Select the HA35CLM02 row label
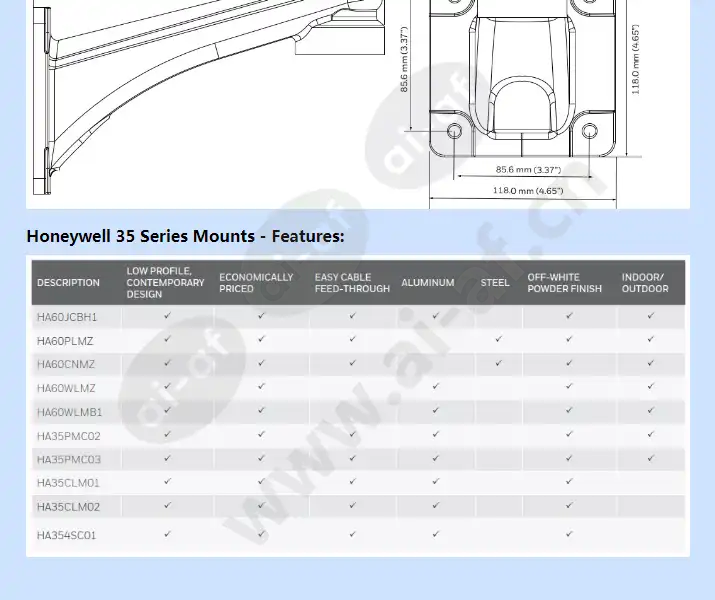Viewport: 715px width, 600px height. pyautogui.click(x=68, y=507)
